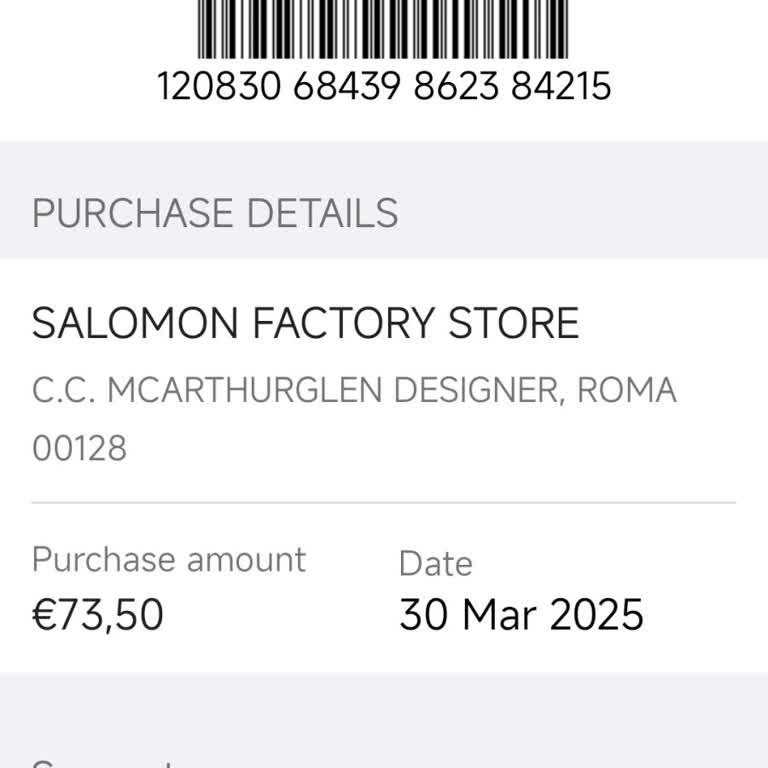The height and width of the screenshot is (768, 768).
Task: Tap the 30 Mar 2025 date value
Action: tap(521, 614)
